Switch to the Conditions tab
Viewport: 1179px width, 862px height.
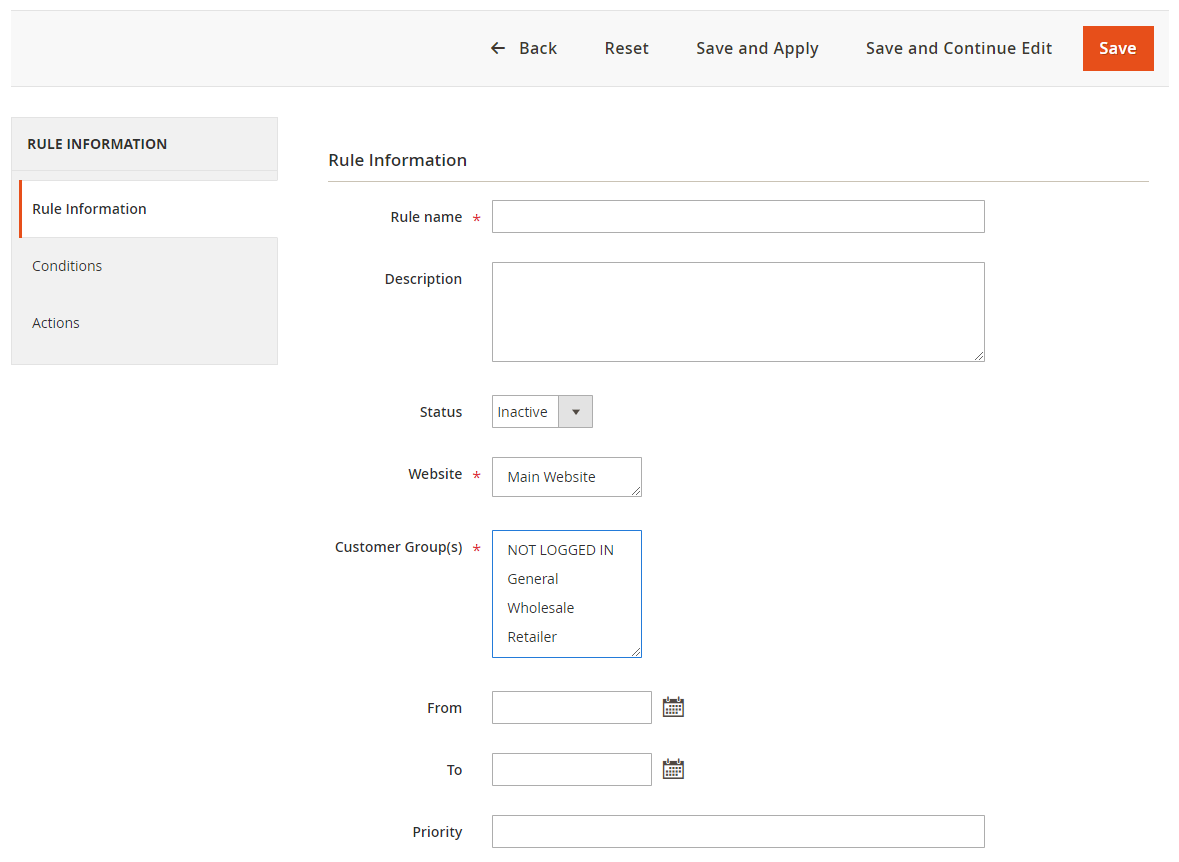pos(67,266)
